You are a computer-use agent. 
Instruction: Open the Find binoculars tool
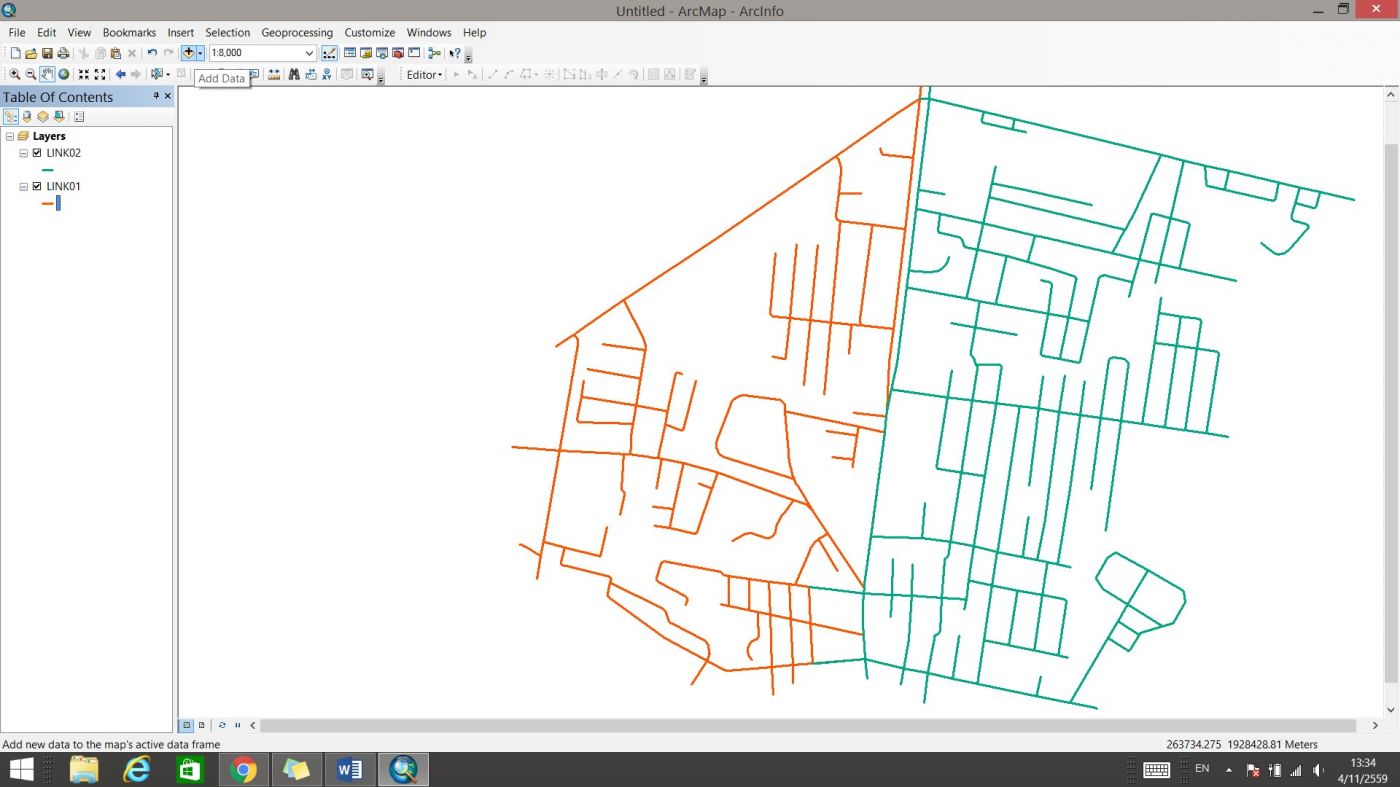pos(294,75)
